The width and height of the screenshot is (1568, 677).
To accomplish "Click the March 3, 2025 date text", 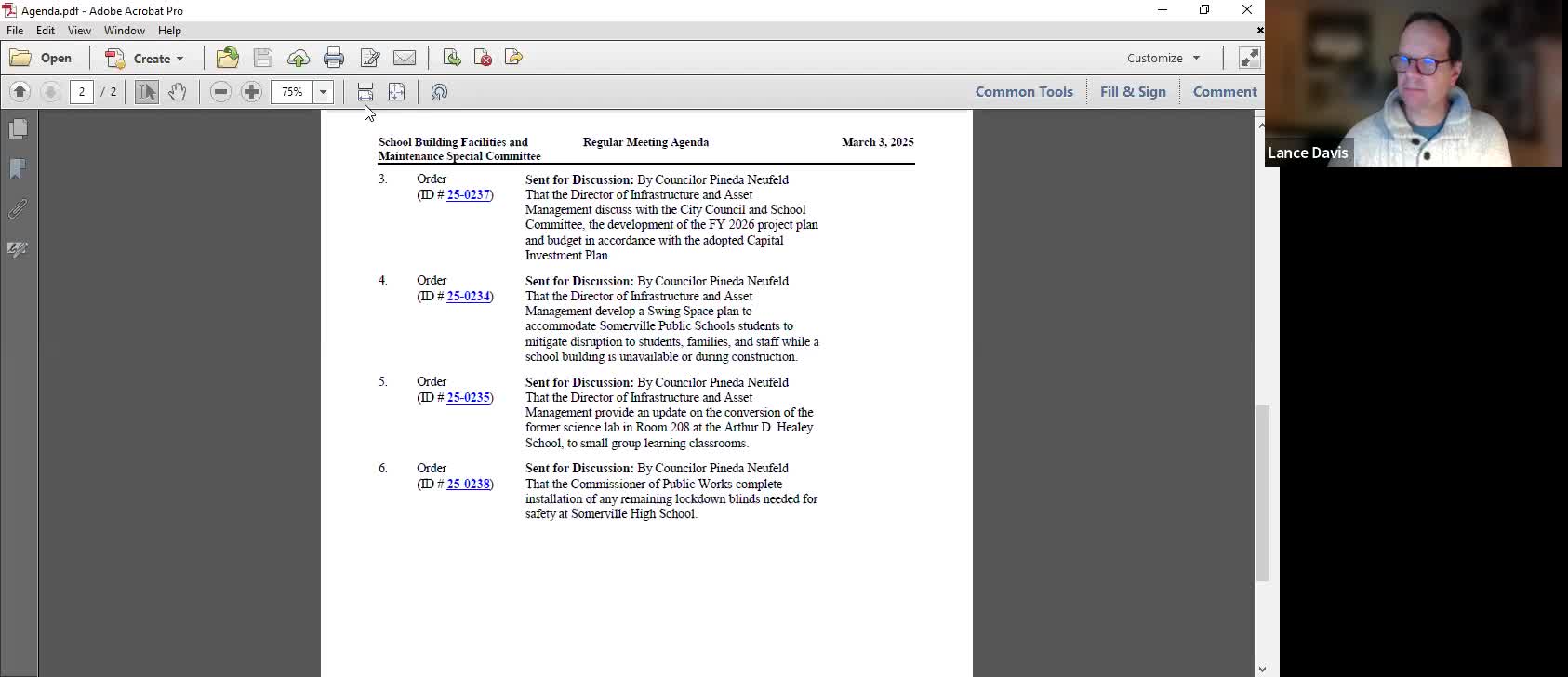I will (x=877, y=142).
